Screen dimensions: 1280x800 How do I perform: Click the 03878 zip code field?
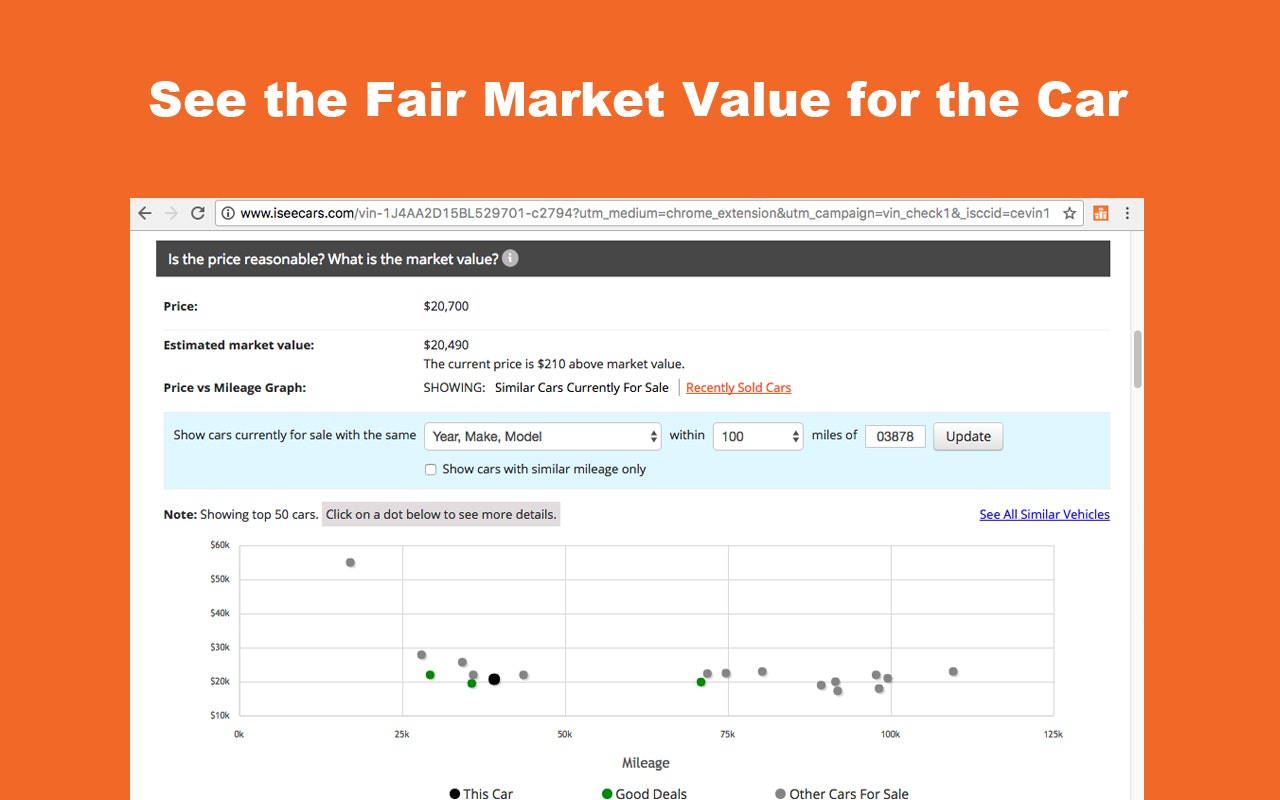895,436
